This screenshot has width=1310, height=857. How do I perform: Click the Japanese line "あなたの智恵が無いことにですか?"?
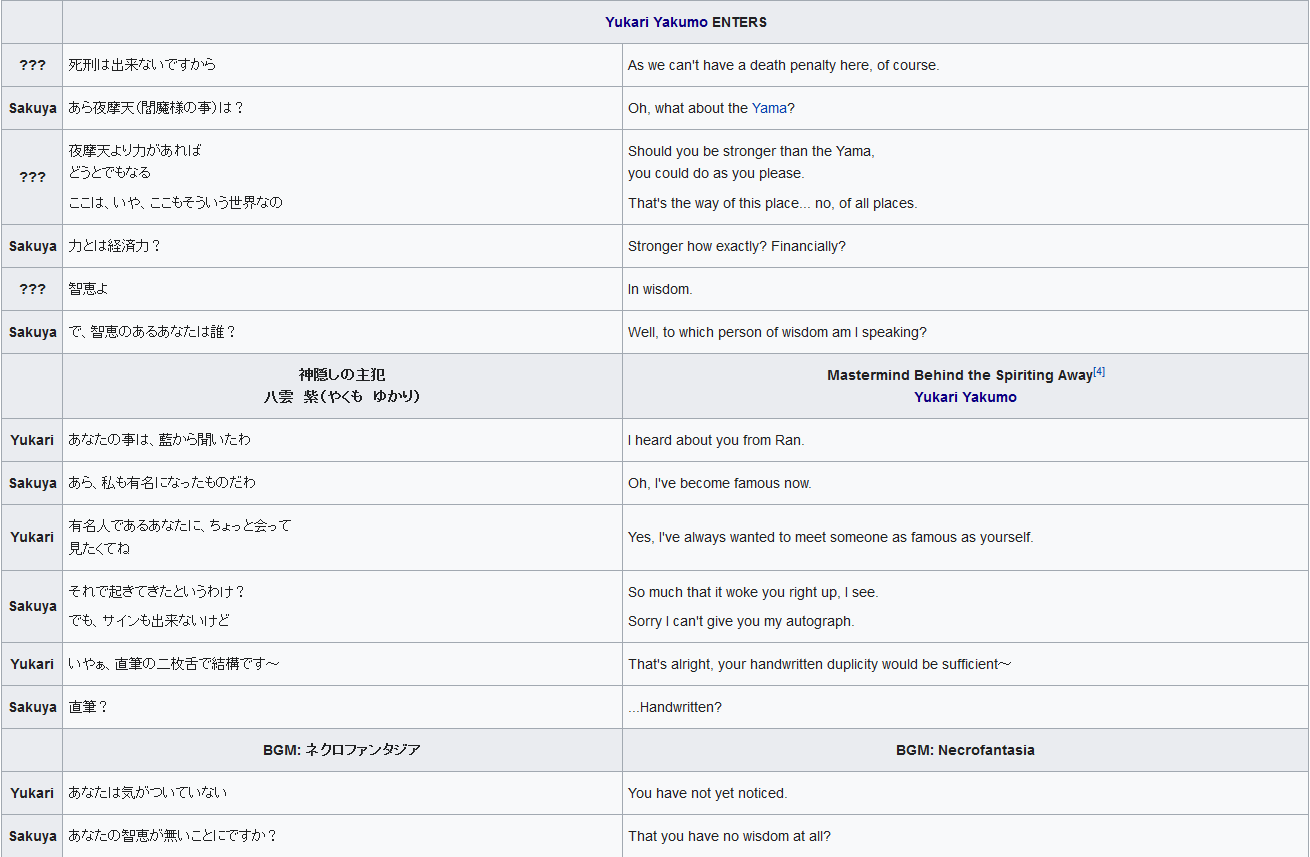click(x=172, y=836)
